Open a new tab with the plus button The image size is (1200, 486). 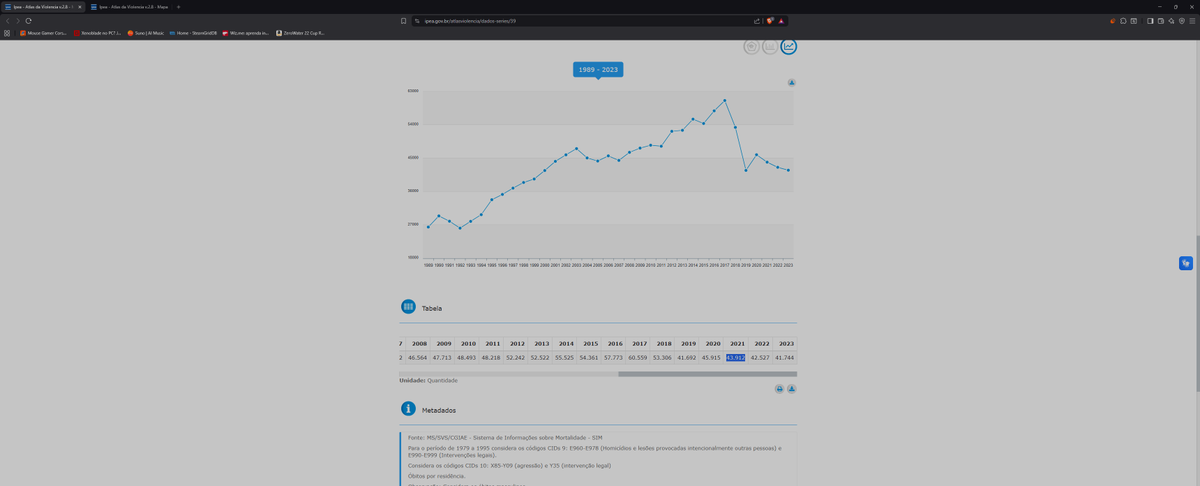pyautogui.click(x=178, y=7)
